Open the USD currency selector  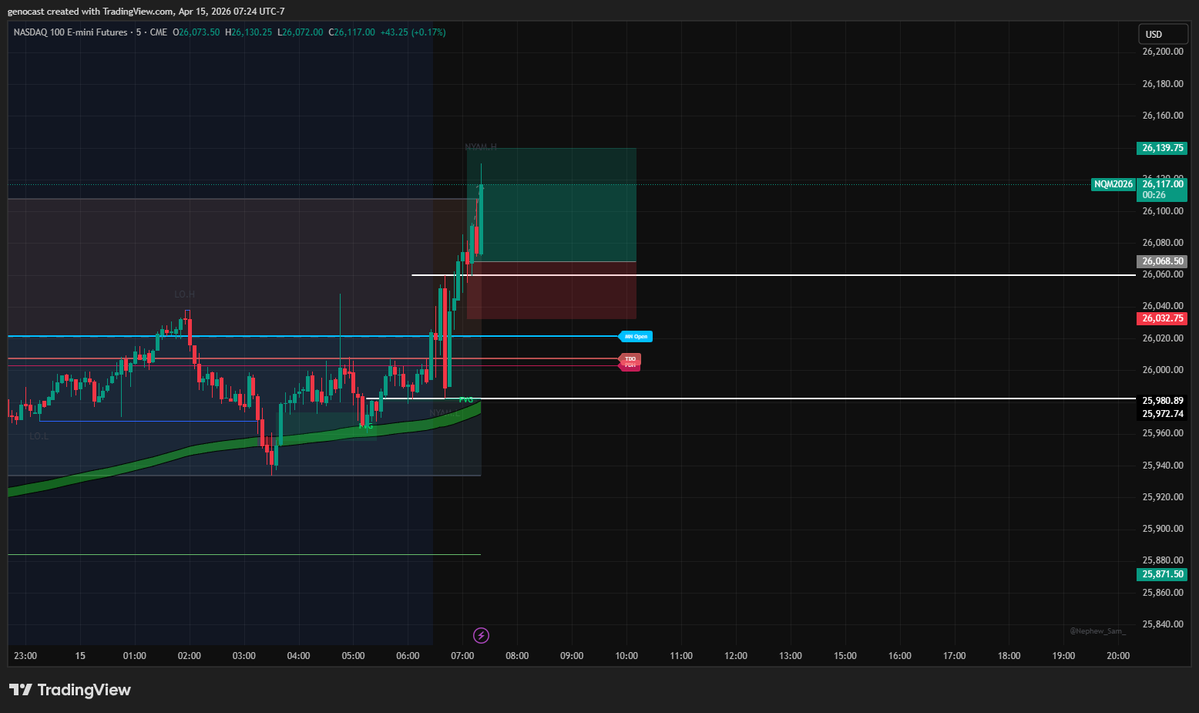click(x=1162, y=34)
